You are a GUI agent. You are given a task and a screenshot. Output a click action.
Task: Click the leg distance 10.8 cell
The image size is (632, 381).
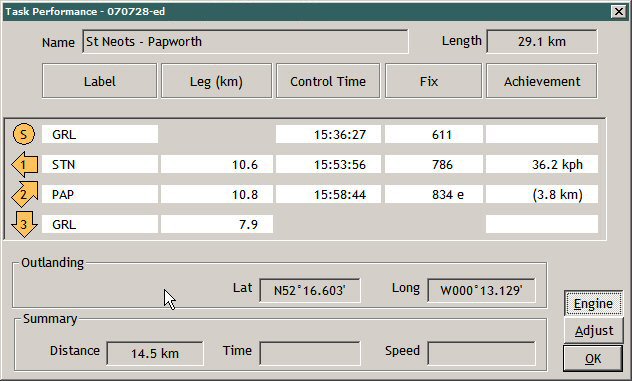(x=217, y=194)
